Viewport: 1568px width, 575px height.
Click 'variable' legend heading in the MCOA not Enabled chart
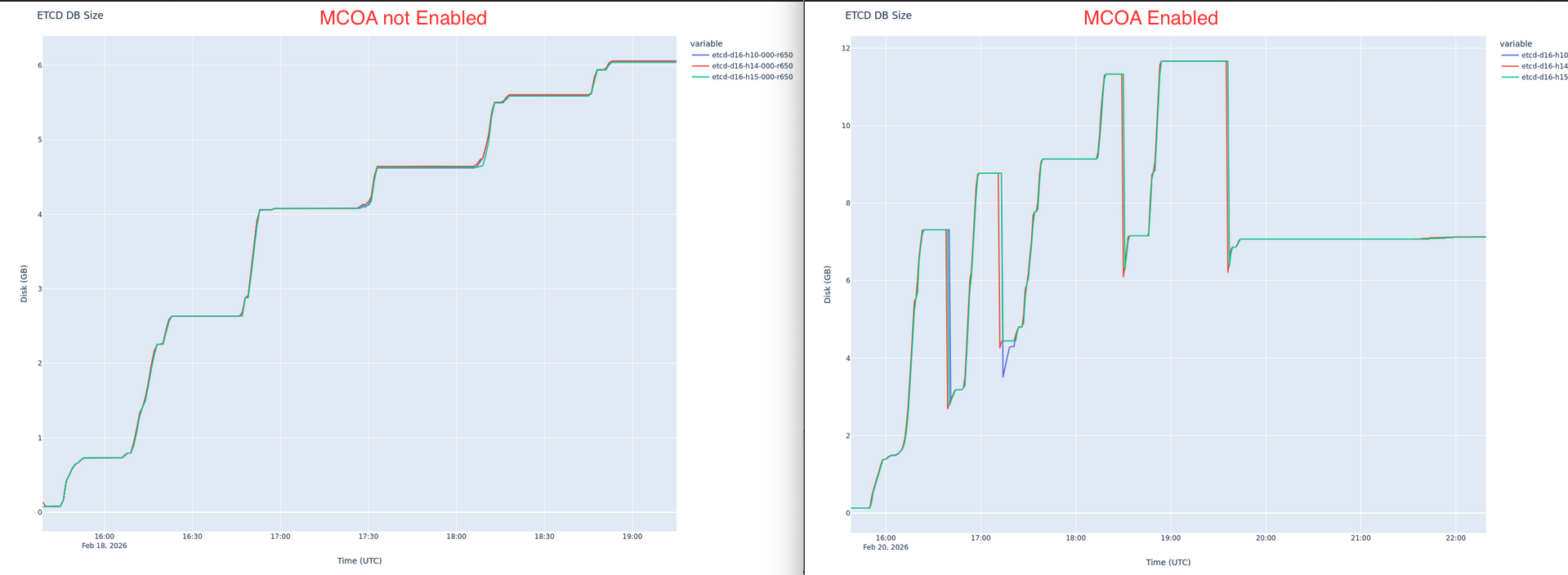[706, 44]
